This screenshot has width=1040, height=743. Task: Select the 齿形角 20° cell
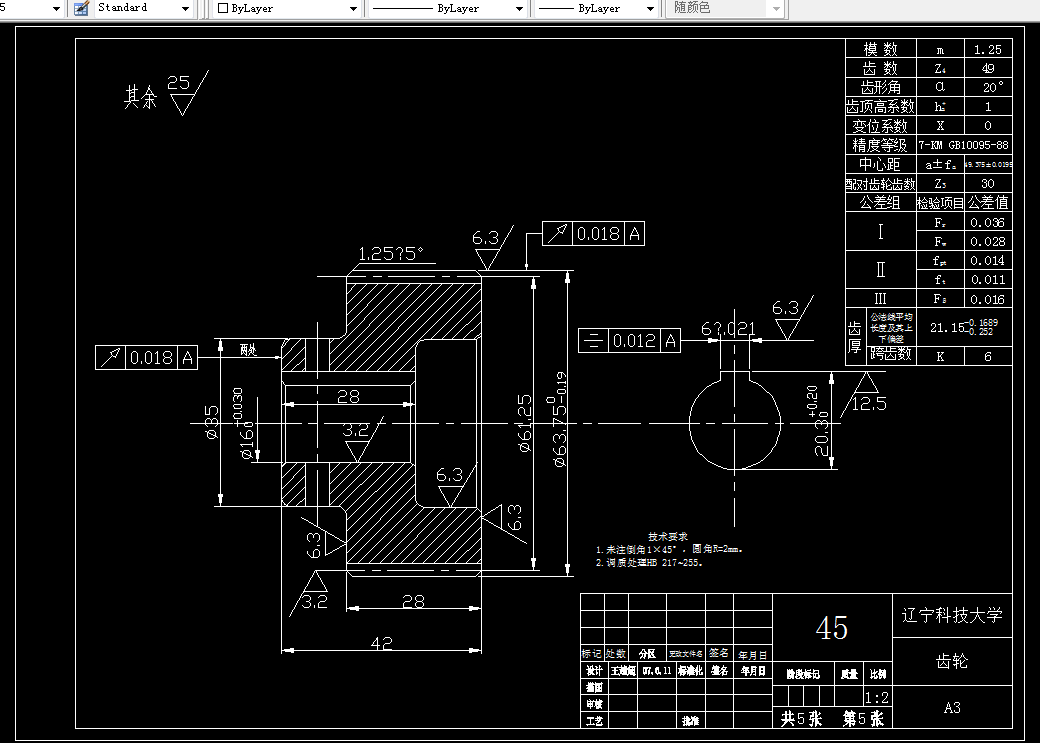point(988,87)
